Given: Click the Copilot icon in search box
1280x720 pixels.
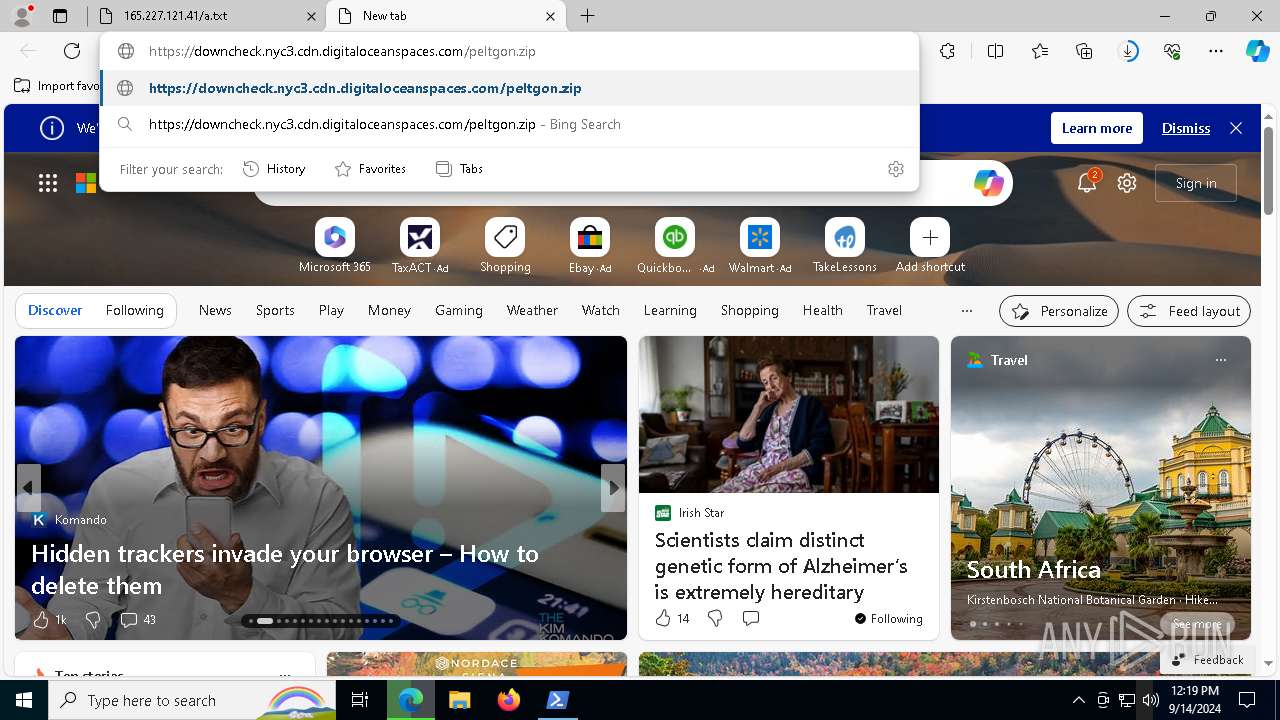Looking at the screenshot, I should [988, 183].
